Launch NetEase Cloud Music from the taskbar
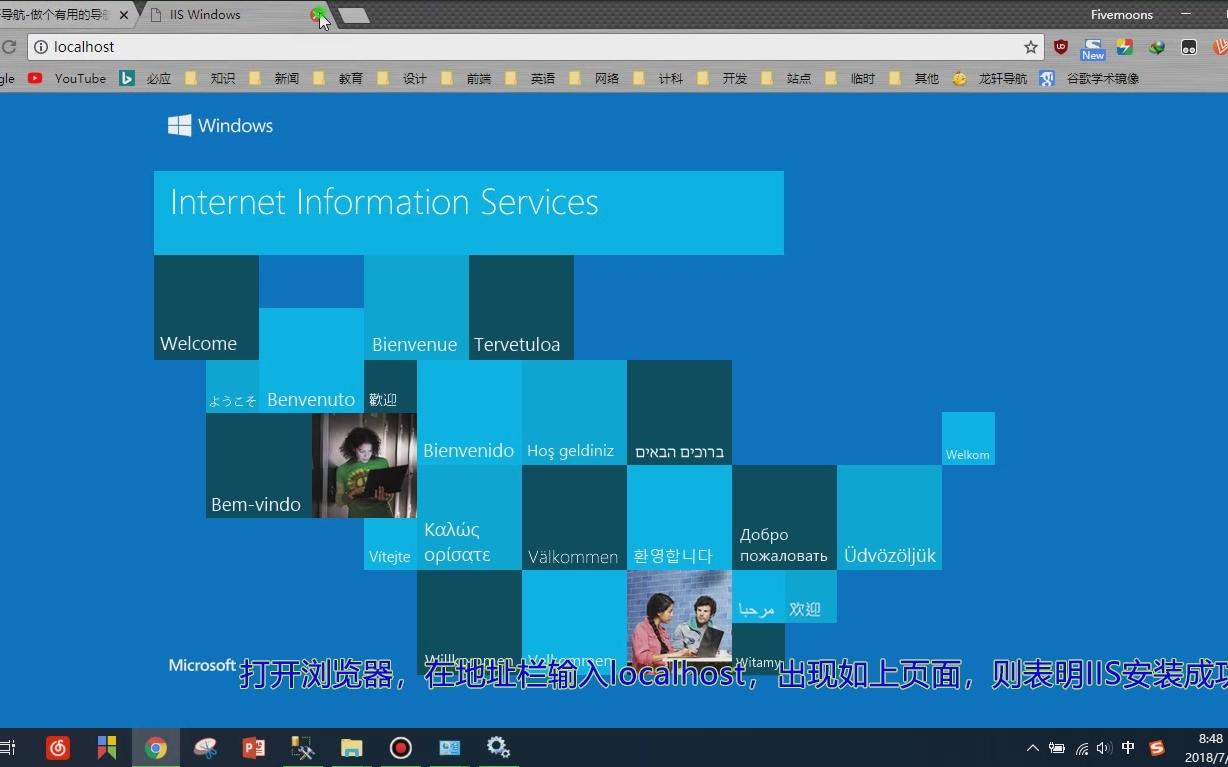The image size is (1228, 767). click(57, 747)
